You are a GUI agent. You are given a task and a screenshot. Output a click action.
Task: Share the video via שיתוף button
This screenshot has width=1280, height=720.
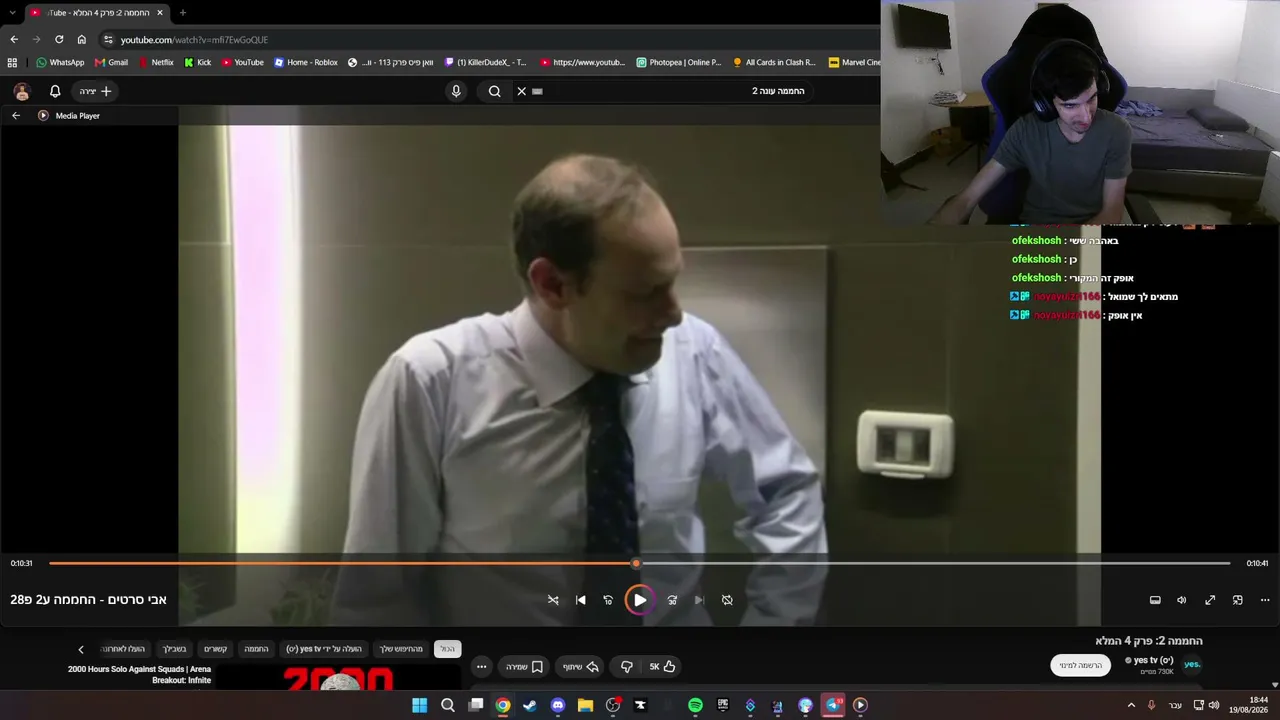point(580,667)
